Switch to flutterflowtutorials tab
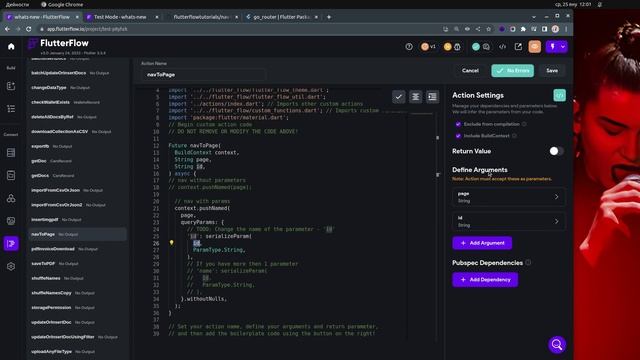Viewport: 640px width, 360px height. (x=202, y=17)
